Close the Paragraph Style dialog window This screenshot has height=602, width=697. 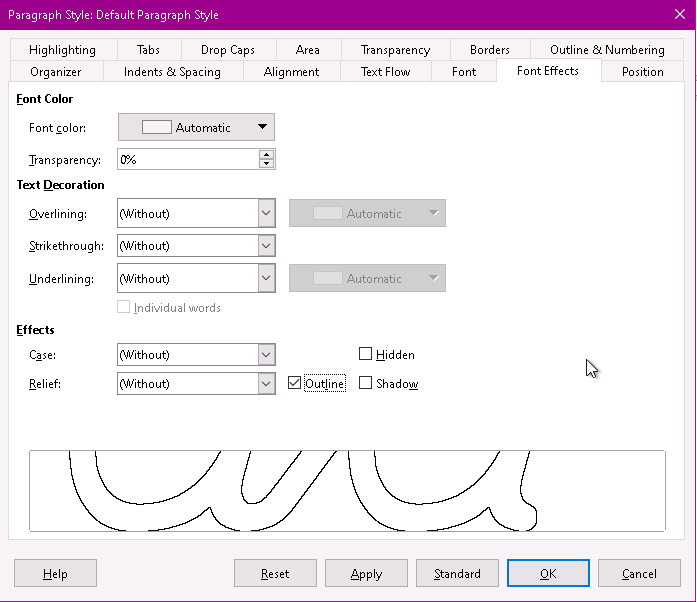679,14
